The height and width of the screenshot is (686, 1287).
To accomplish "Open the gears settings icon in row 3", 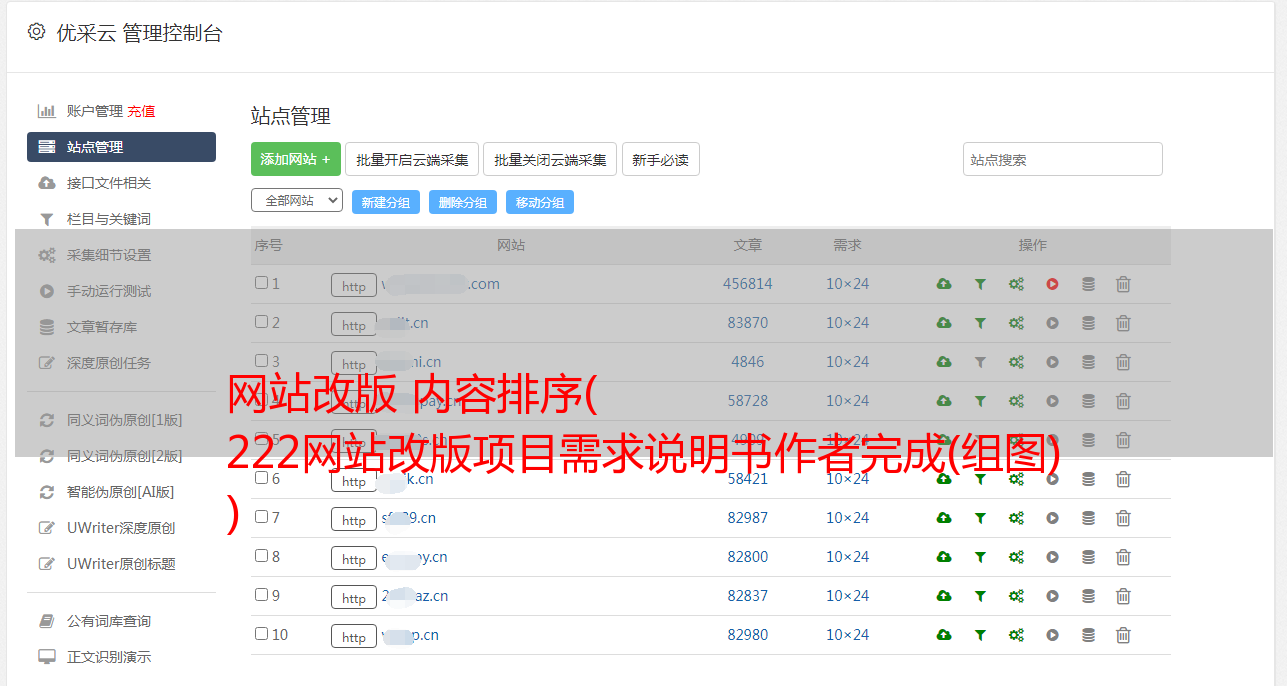I will (x=1016, y=362).
